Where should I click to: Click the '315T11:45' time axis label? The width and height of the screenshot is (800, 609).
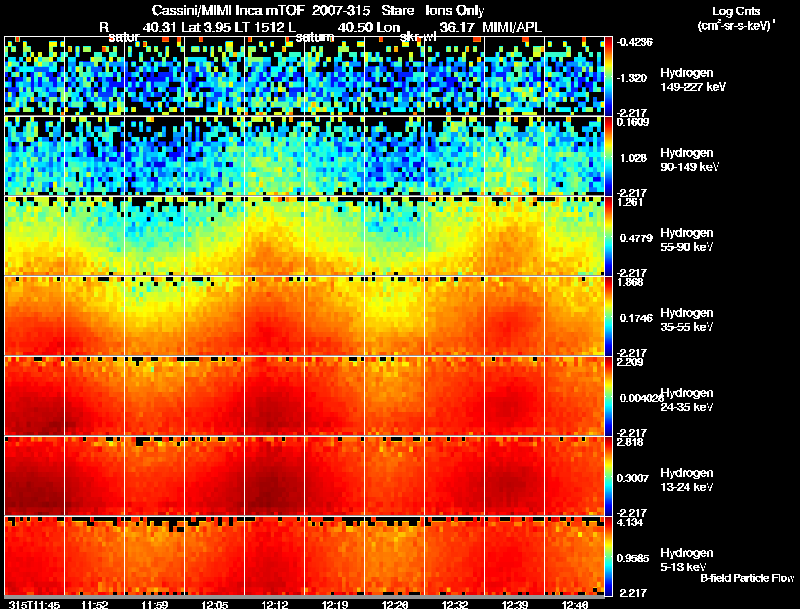35,605
